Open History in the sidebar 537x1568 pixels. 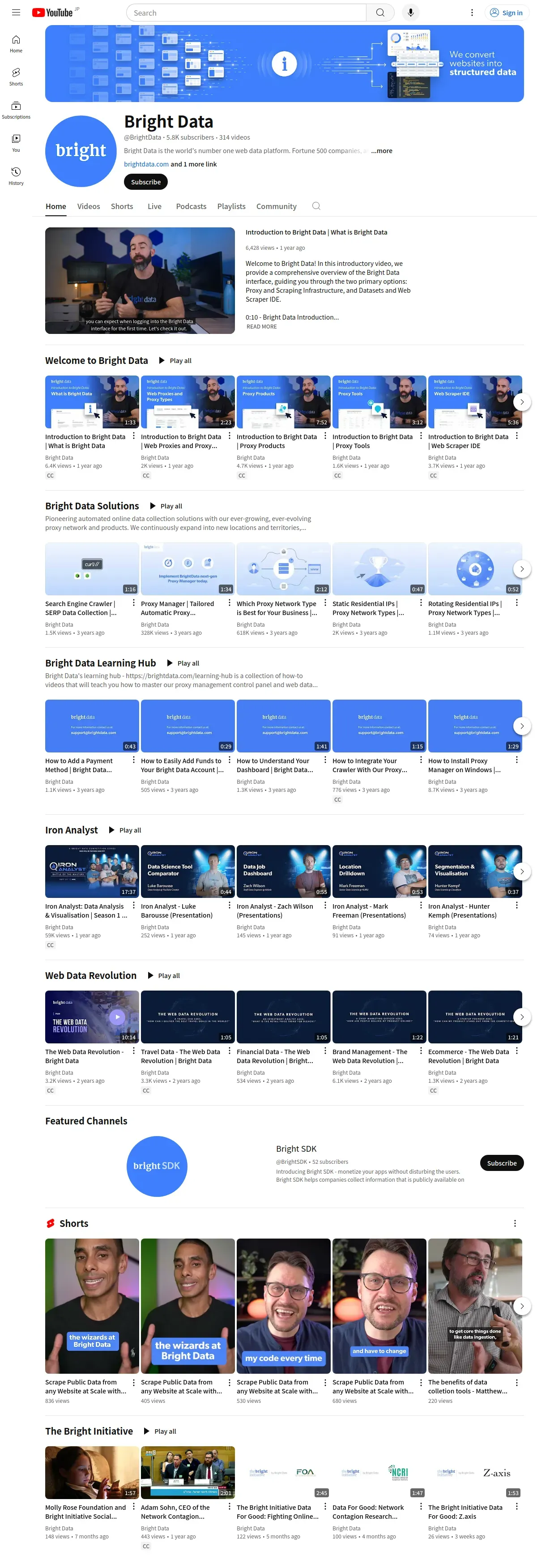coord(16,176)
